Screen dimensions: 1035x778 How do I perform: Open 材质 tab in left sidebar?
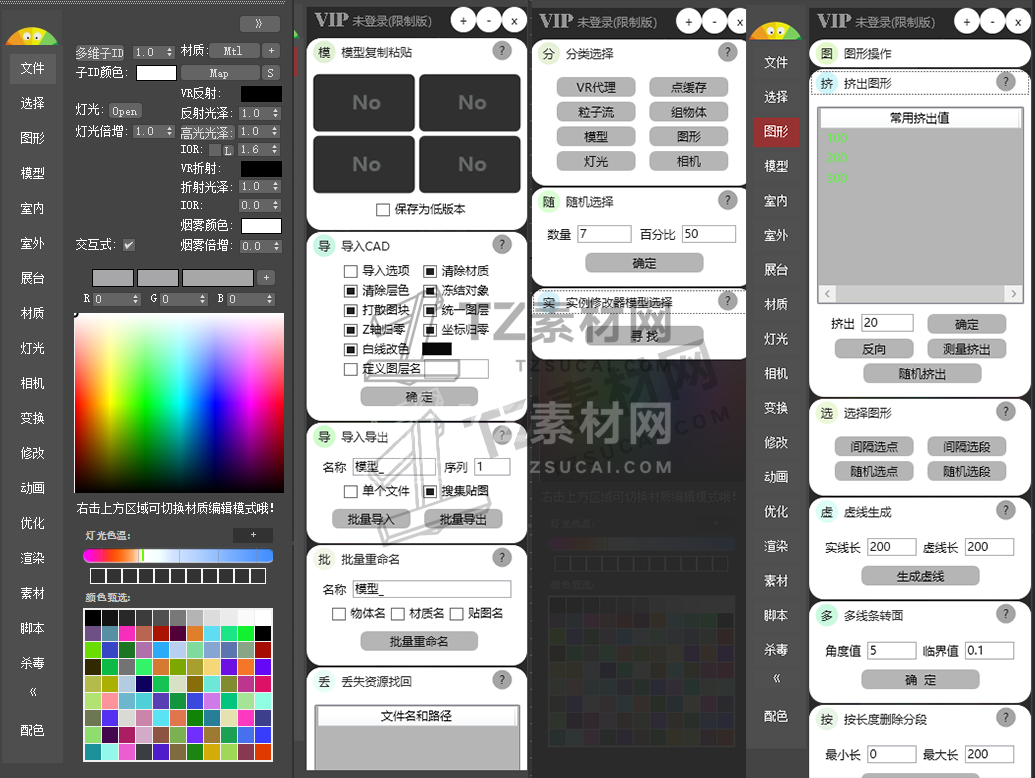tap(32, 313)
